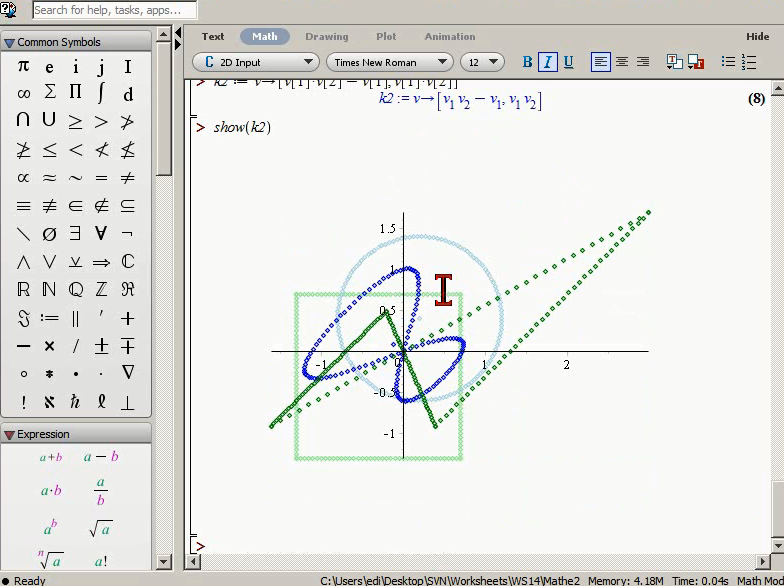Open the 2D Input style dropdown
The width and height of the screenshot is (784, 586).
(x=256, y=62)
